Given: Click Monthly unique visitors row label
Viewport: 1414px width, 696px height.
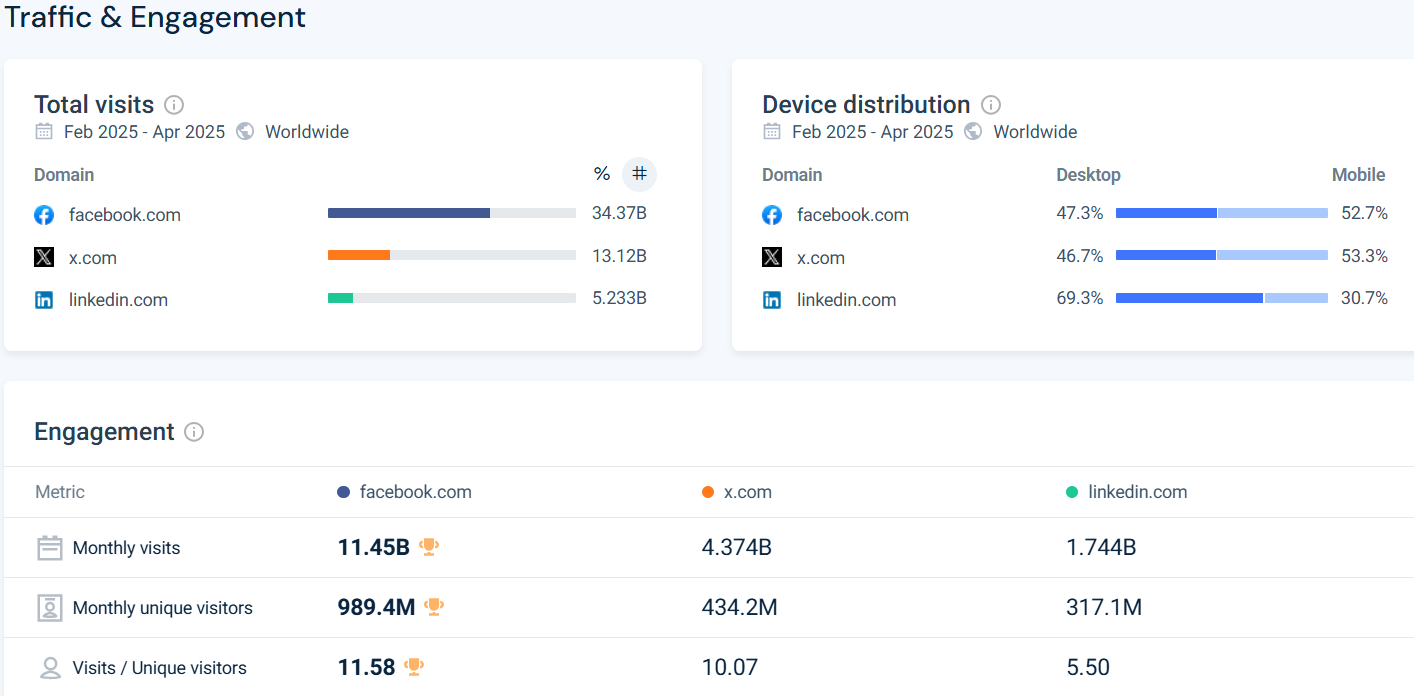Looking at the screenshot, I should point(163,608).
